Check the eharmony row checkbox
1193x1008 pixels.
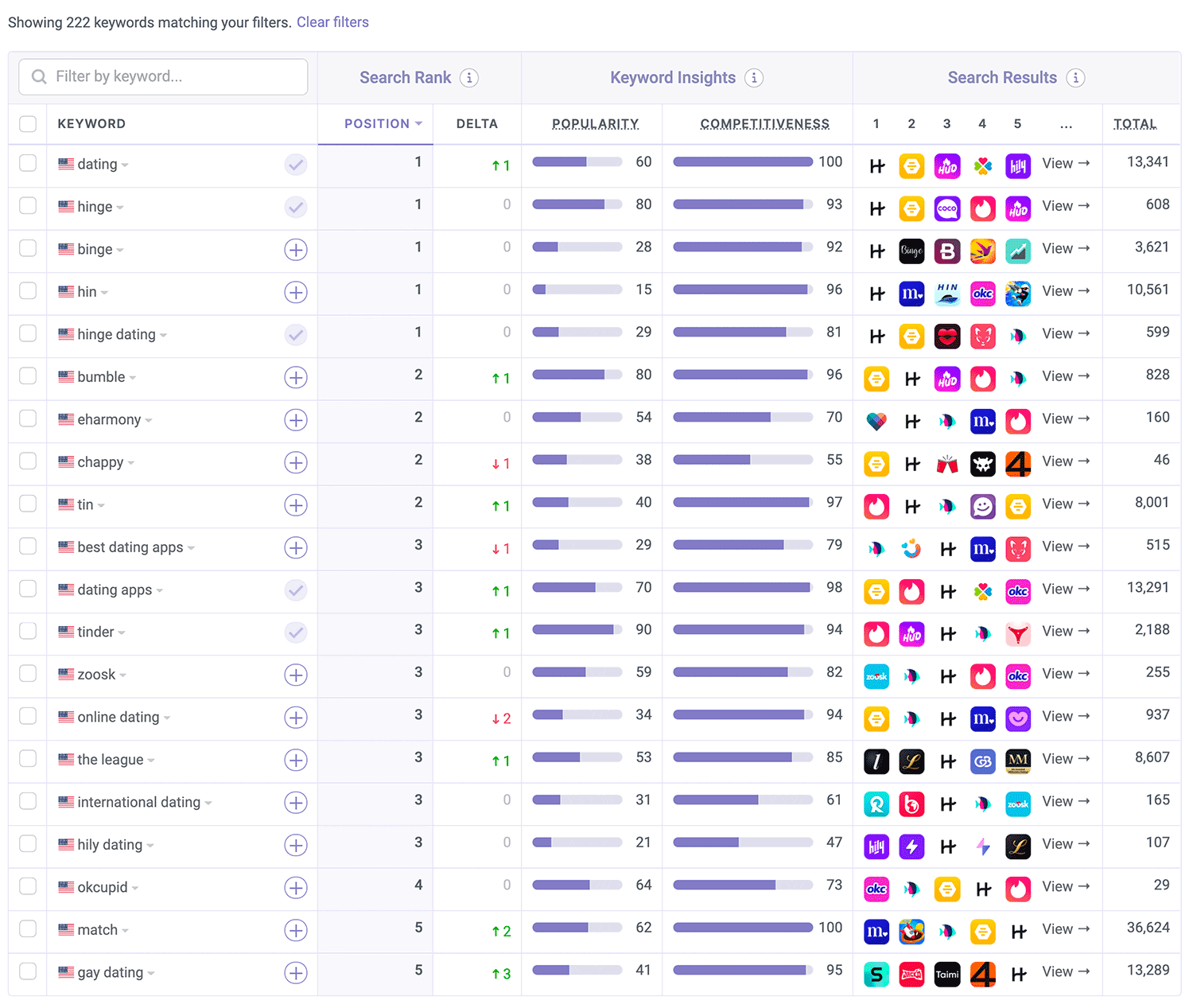28,418
